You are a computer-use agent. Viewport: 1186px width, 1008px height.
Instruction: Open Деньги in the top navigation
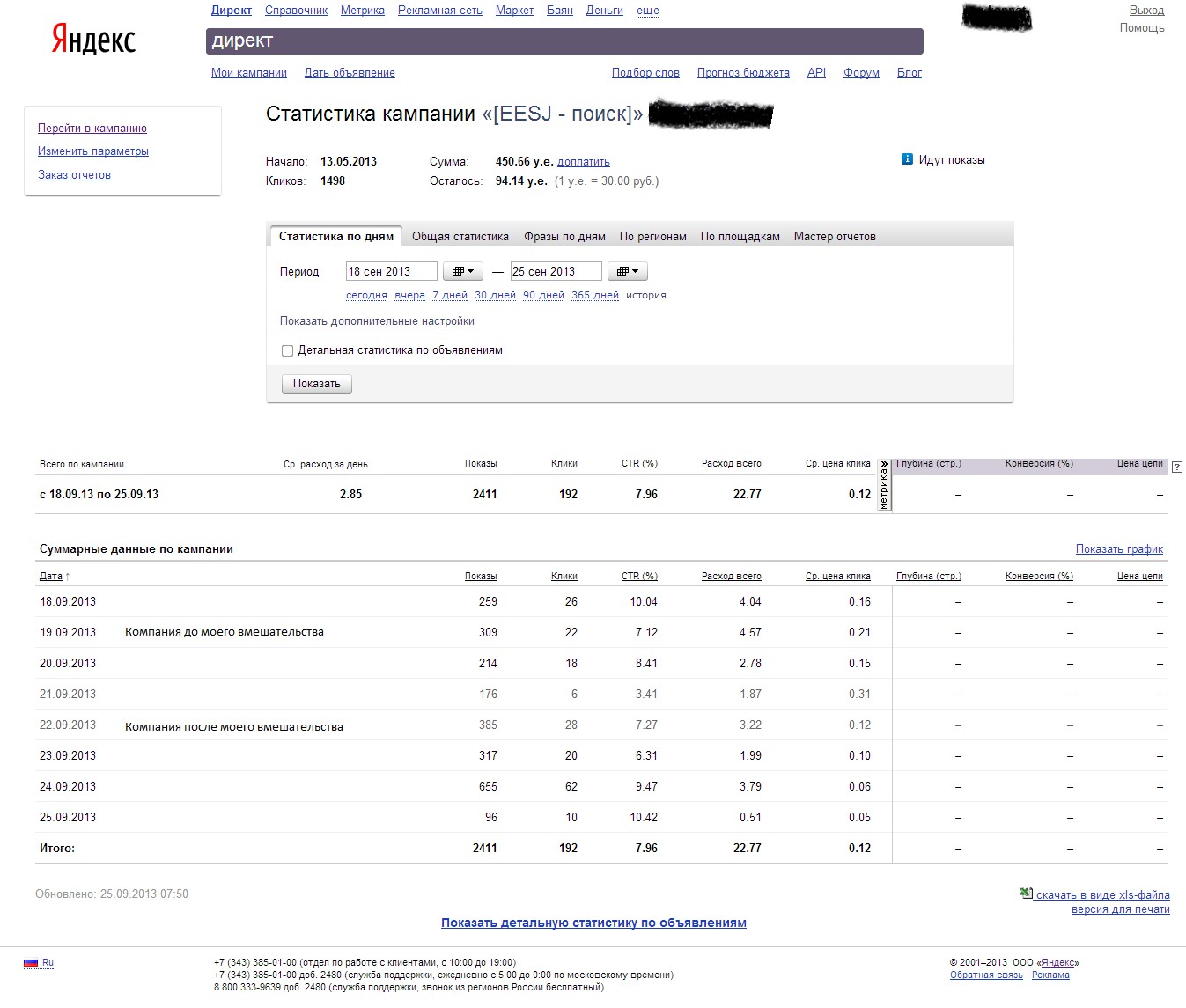[x=605, y=11]
